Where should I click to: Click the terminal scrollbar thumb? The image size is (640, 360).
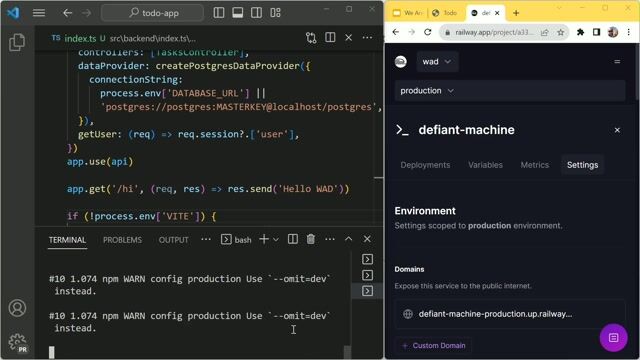[x=347, y=352]
